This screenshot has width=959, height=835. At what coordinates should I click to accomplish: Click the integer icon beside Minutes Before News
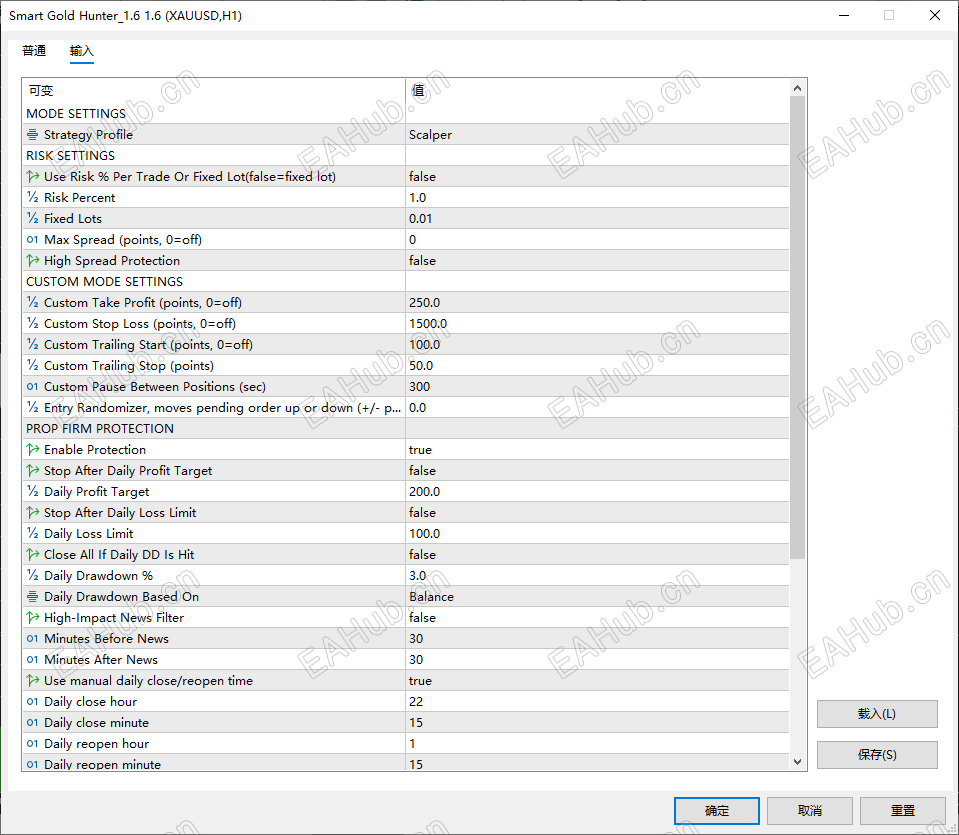click(32, 639)
